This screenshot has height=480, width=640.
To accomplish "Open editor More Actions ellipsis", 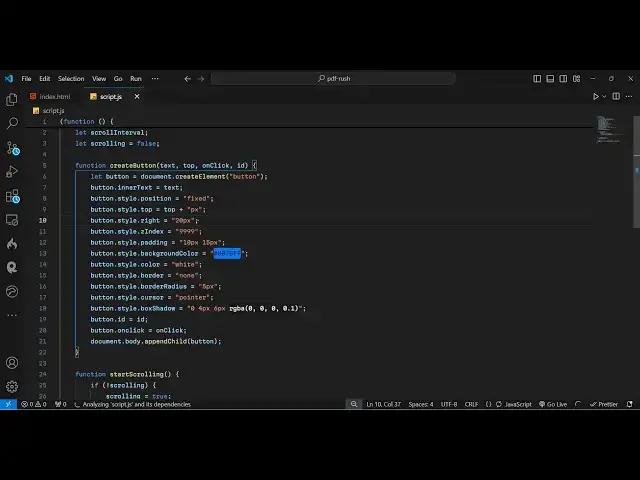I will pyautogui.click(x=629, y=96).
